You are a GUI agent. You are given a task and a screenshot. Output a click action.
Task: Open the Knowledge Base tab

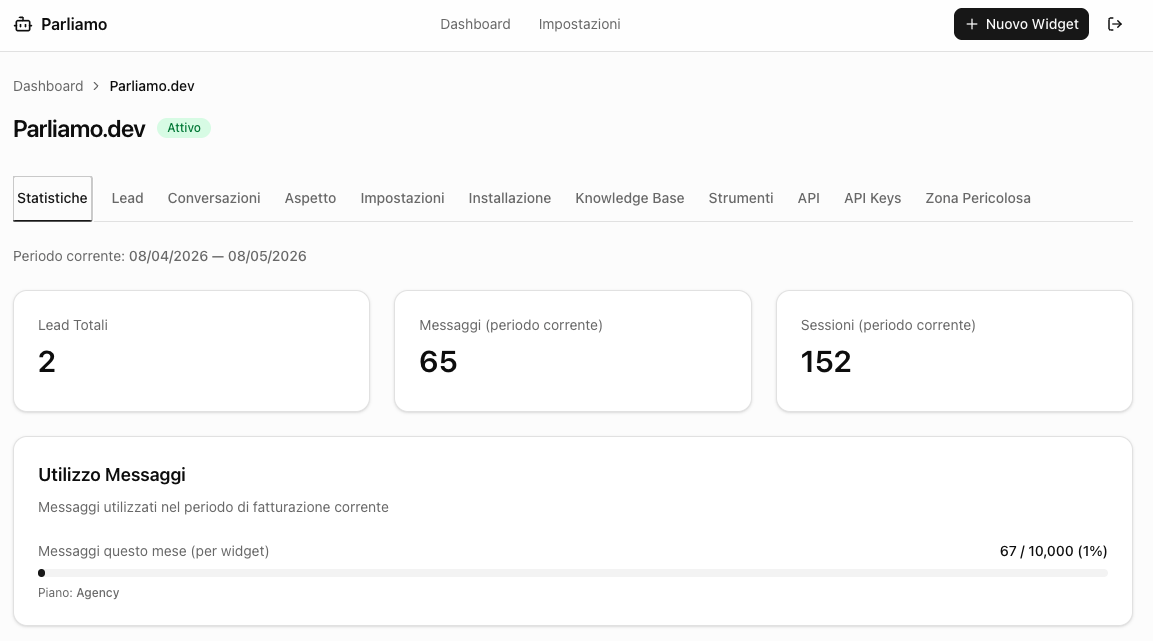(x=629, y=198)
